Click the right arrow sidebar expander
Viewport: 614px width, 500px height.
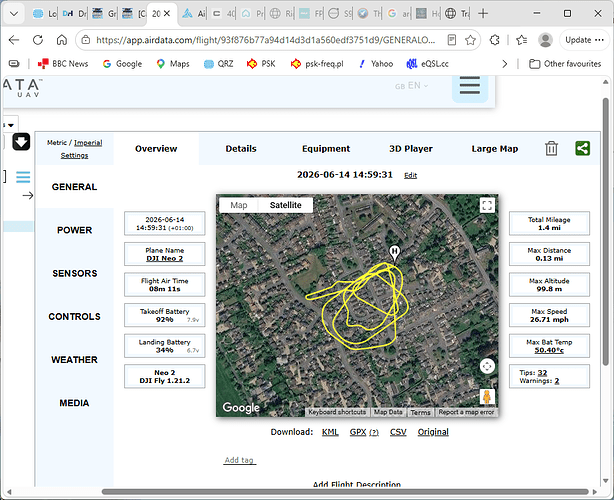coord(28,195)
